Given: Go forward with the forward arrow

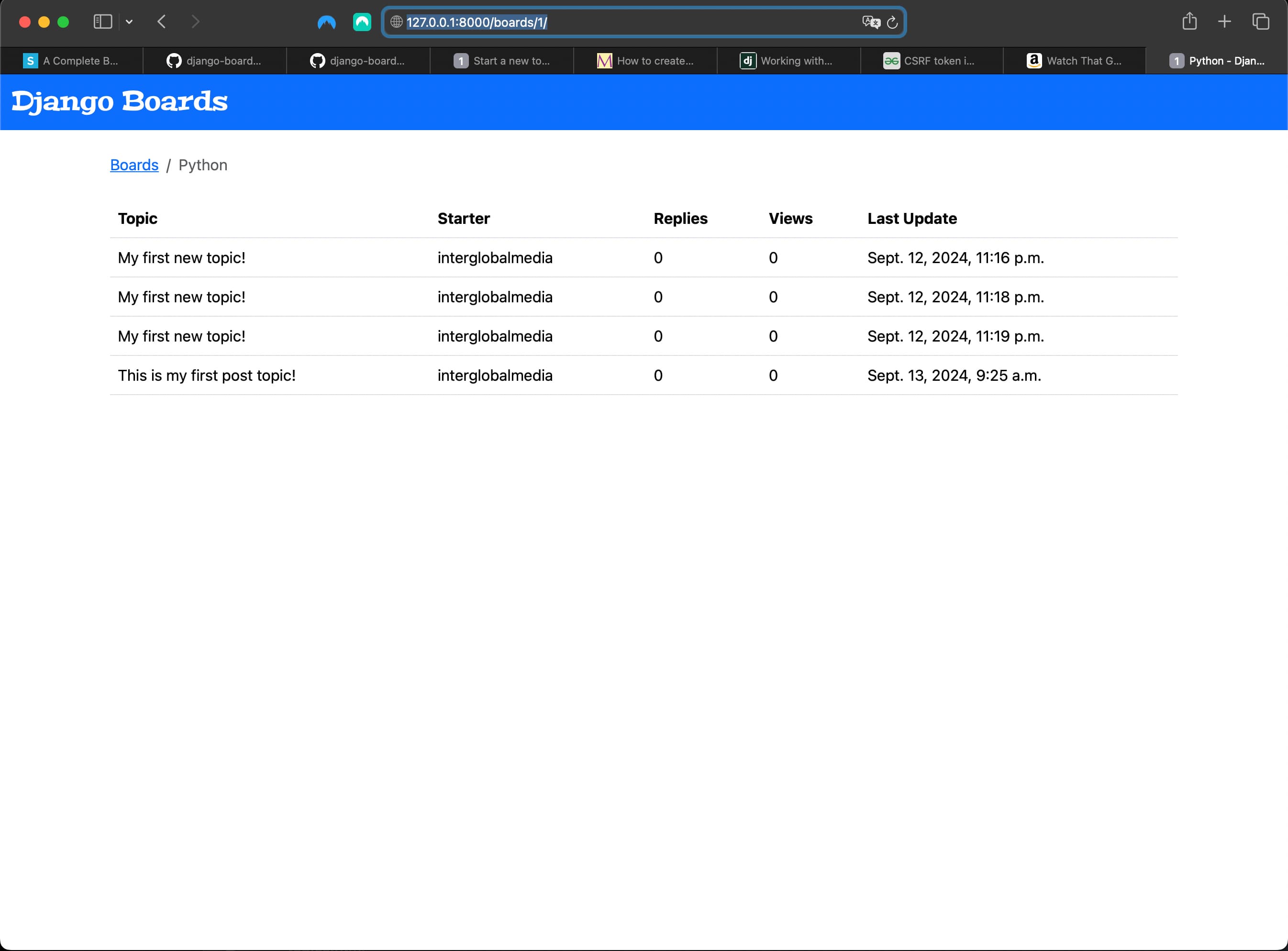Looking at the screenshot, I should click(195, 22).
